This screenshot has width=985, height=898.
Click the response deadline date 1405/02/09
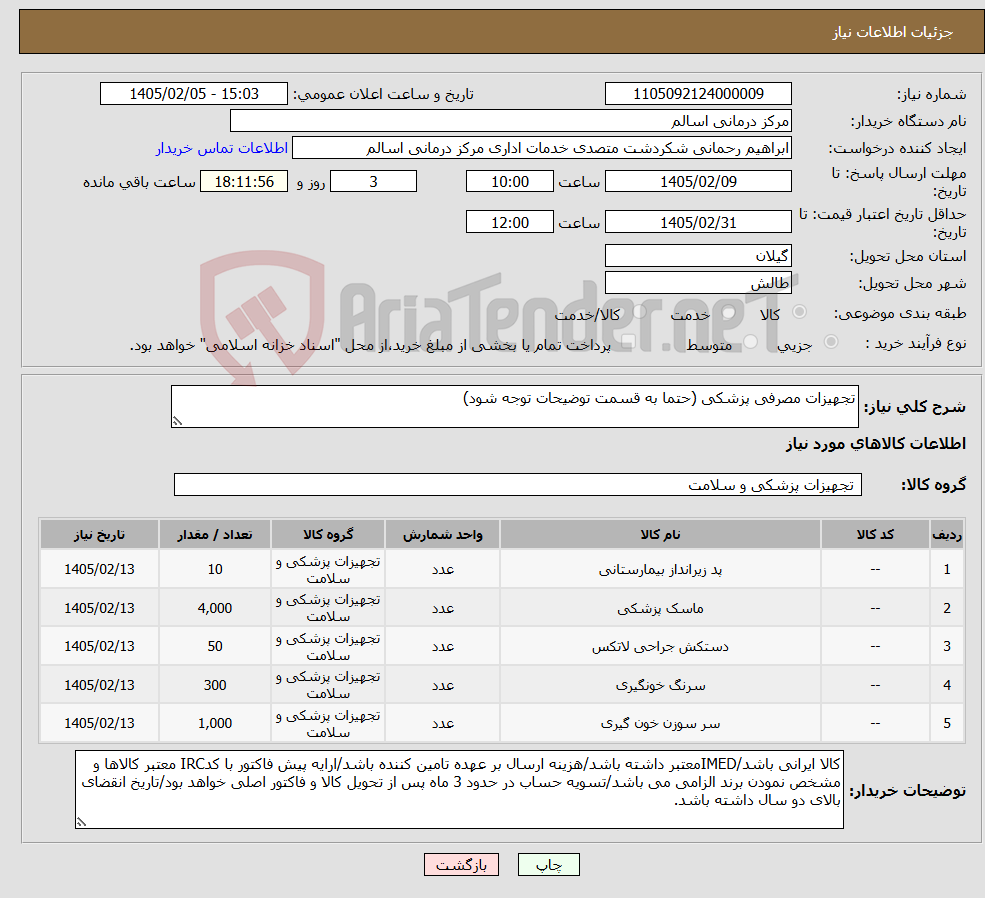698,181
